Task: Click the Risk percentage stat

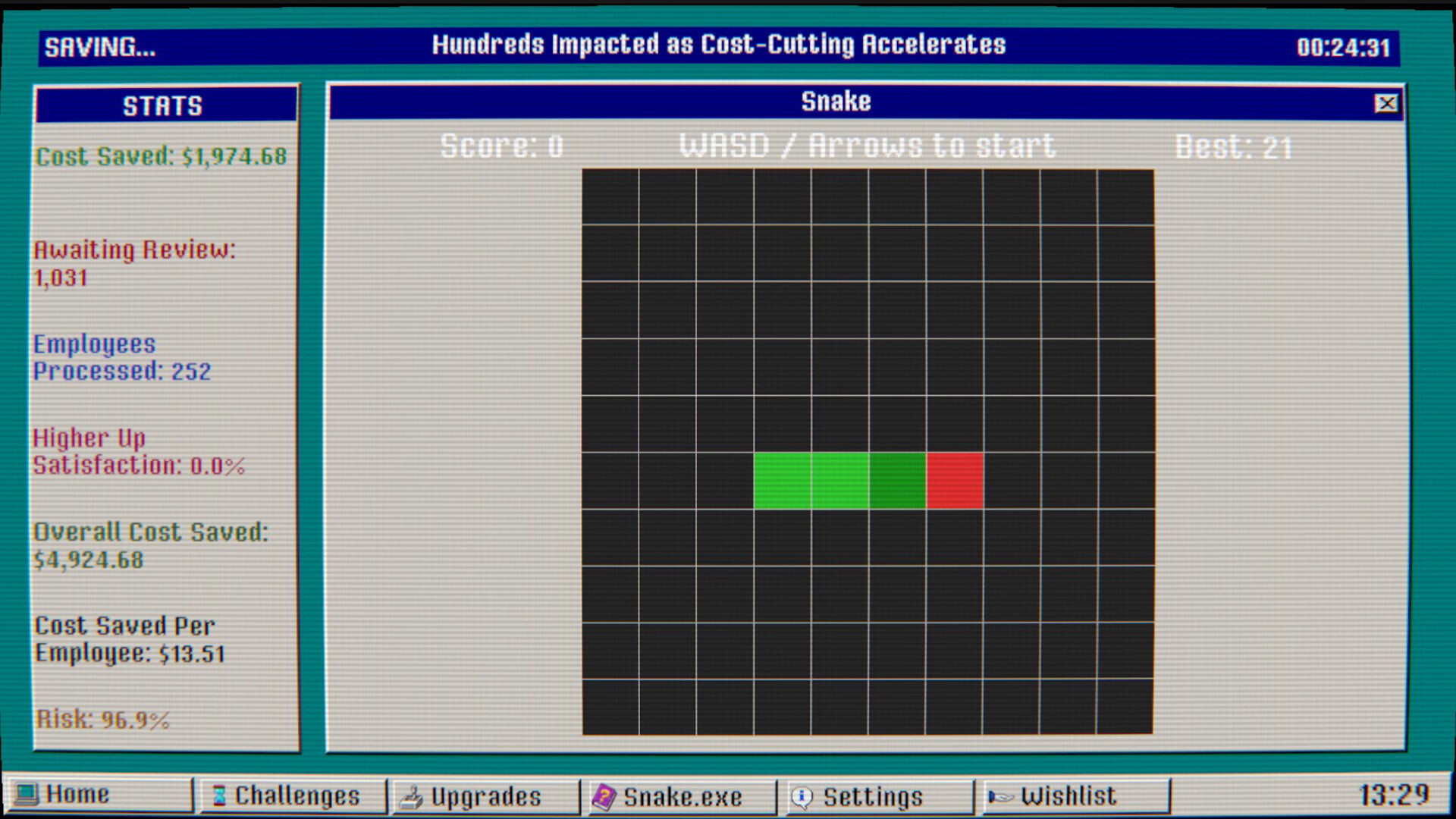Action: (103, 719)
